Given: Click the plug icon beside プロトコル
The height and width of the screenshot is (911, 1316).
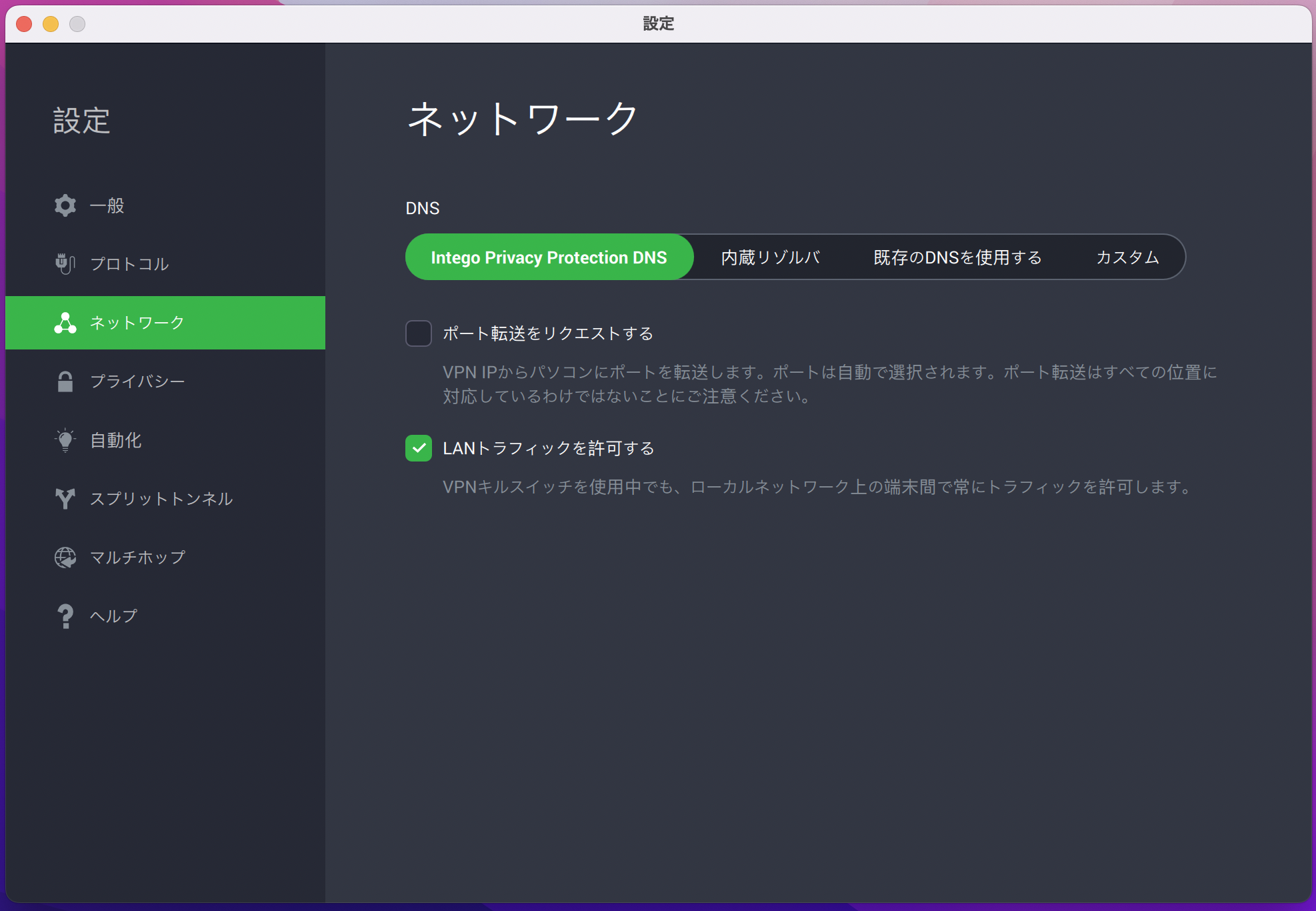Looking at the screenshot, I should (x=65, y=264).
